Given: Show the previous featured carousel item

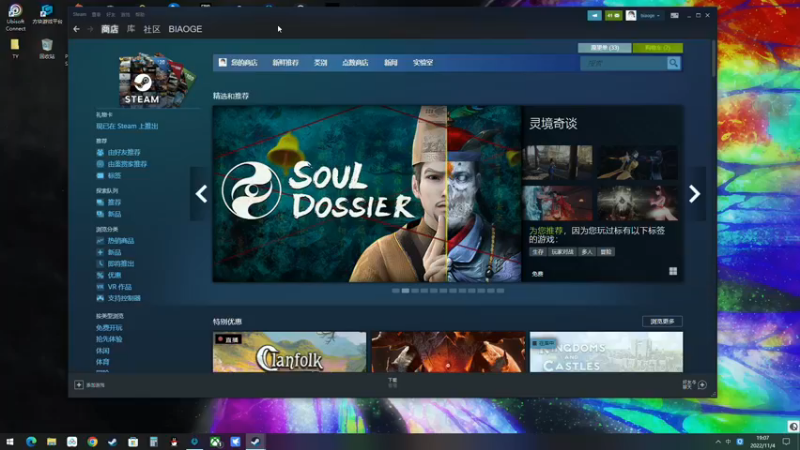Looking at the screenshot, I should tap(201, 194).
